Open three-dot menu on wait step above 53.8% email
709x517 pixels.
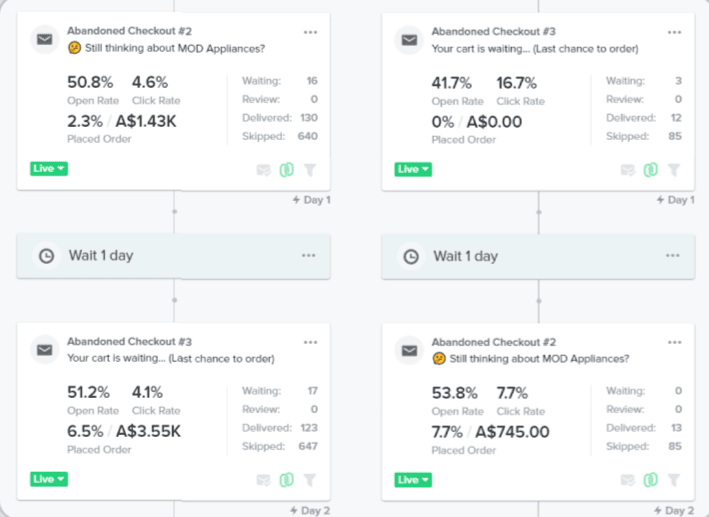(674, 256)
